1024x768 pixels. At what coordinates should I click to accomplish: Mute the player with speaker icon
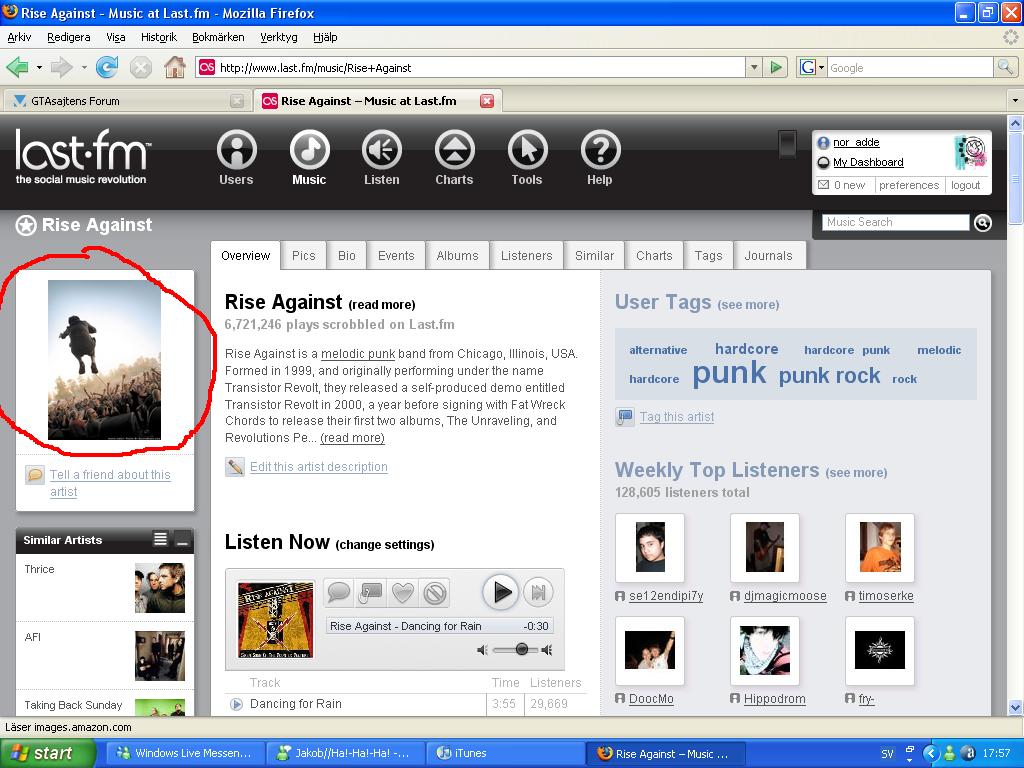(x=483, y=650)
